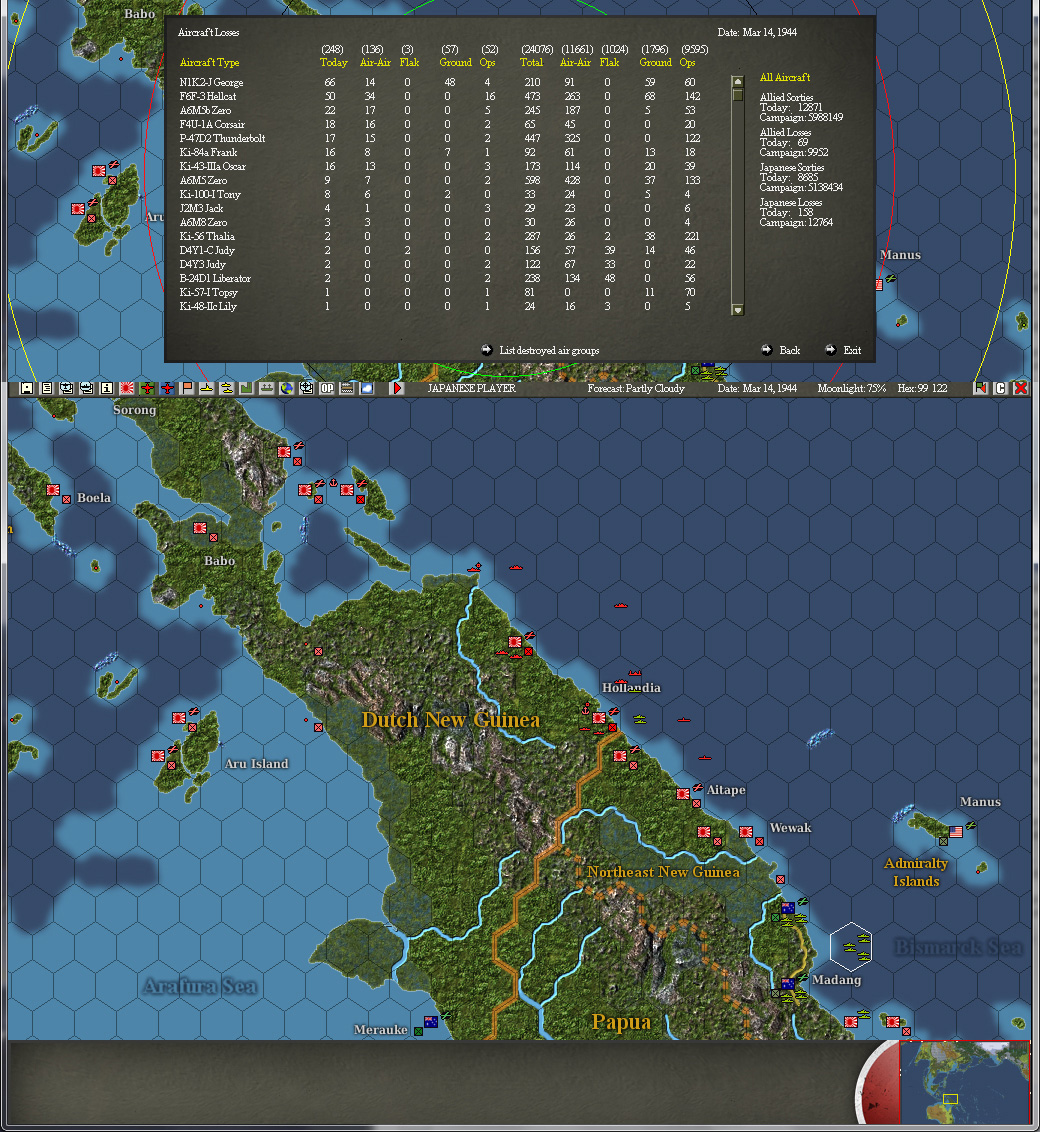Select the All Aircraft filter
Viewport: 1040px width, 1132px height.
click(x=785, y=77)
